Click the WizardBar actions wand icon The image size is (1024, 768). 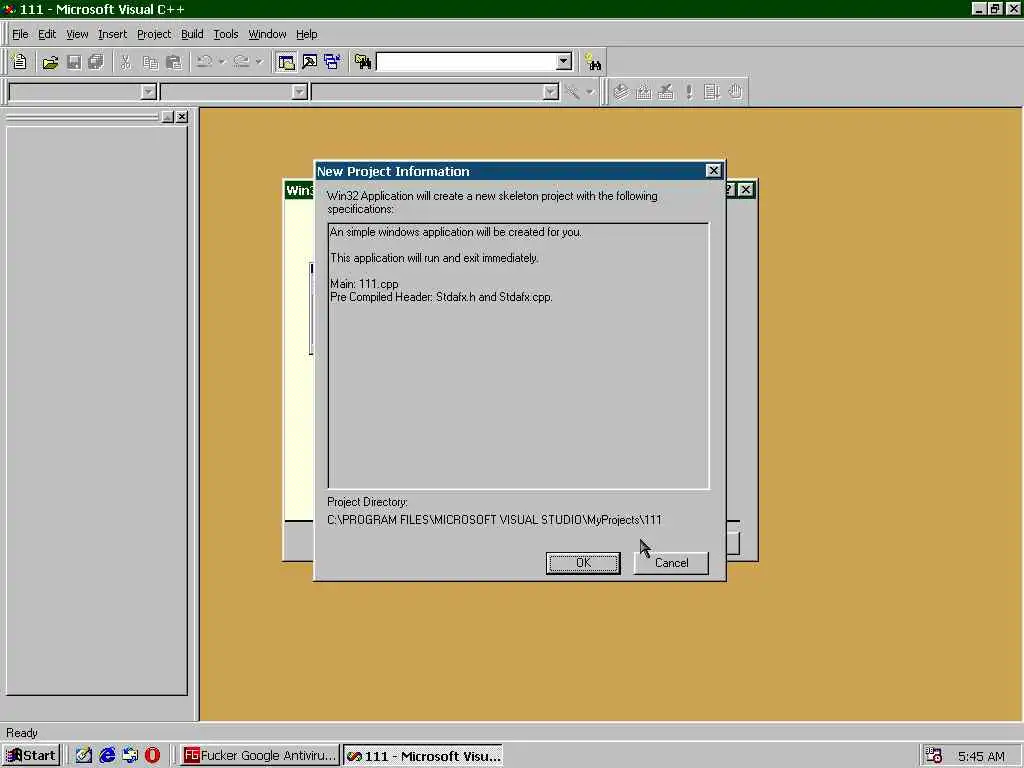[573, 92]
